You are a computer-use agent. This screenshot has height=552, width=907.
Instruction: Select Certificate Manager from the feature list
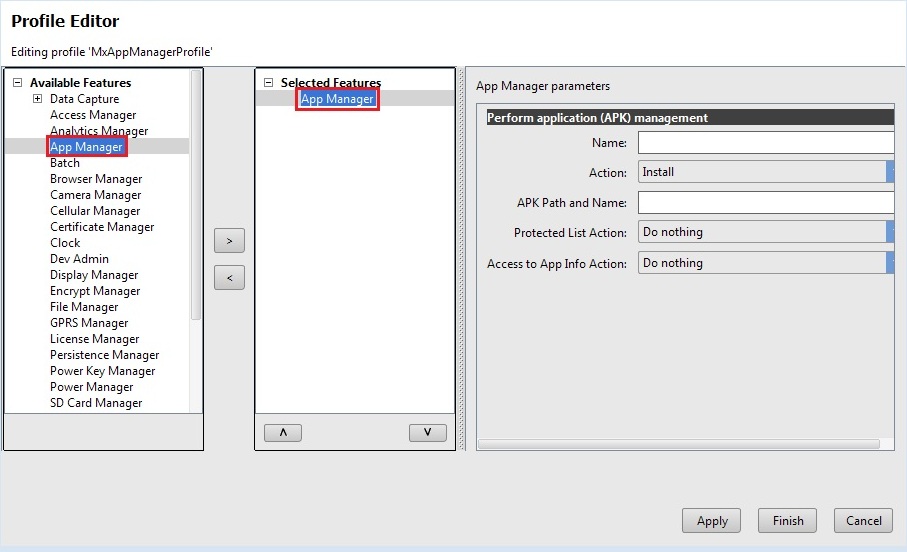(102, 227)
